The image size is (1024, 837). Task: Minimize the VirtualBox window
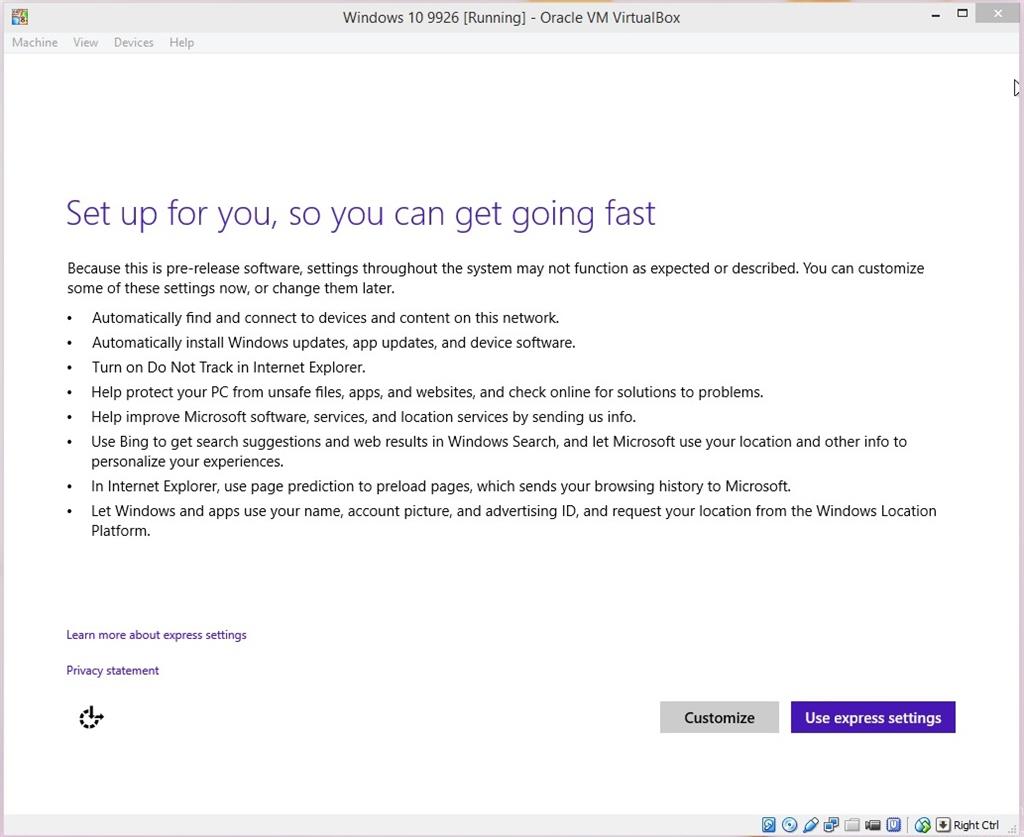point(936,14)
